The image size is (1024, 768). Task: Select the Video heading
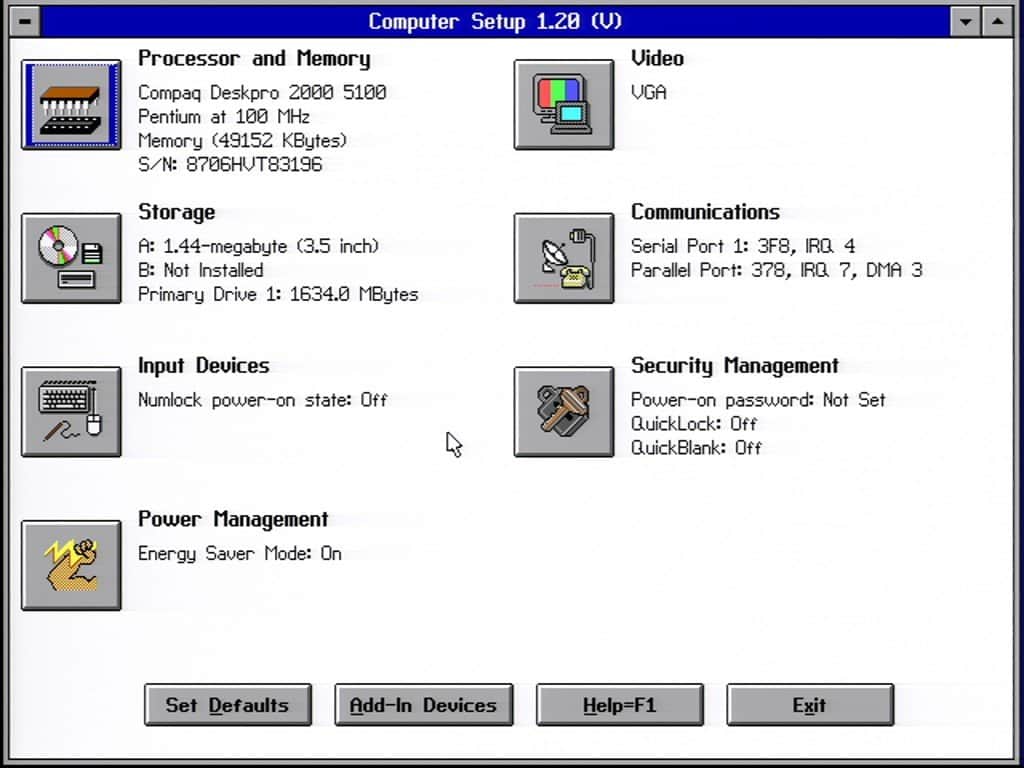(657, 58)
